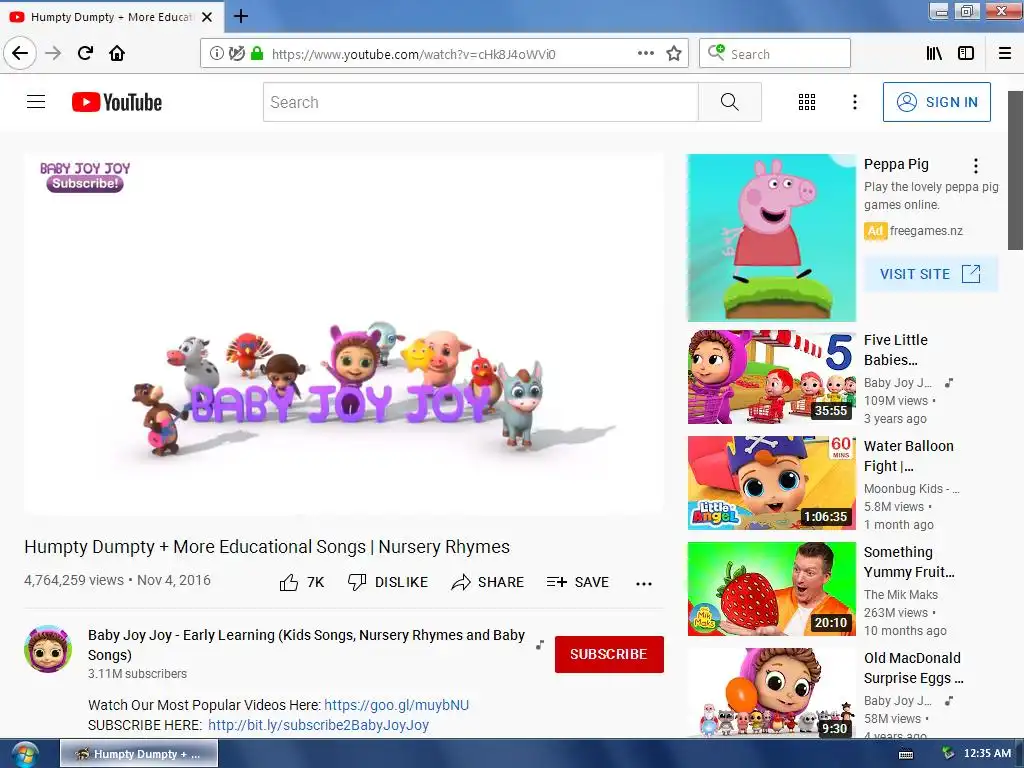Open the browser home page icon

pyautogui.click(x=117, y=53)
